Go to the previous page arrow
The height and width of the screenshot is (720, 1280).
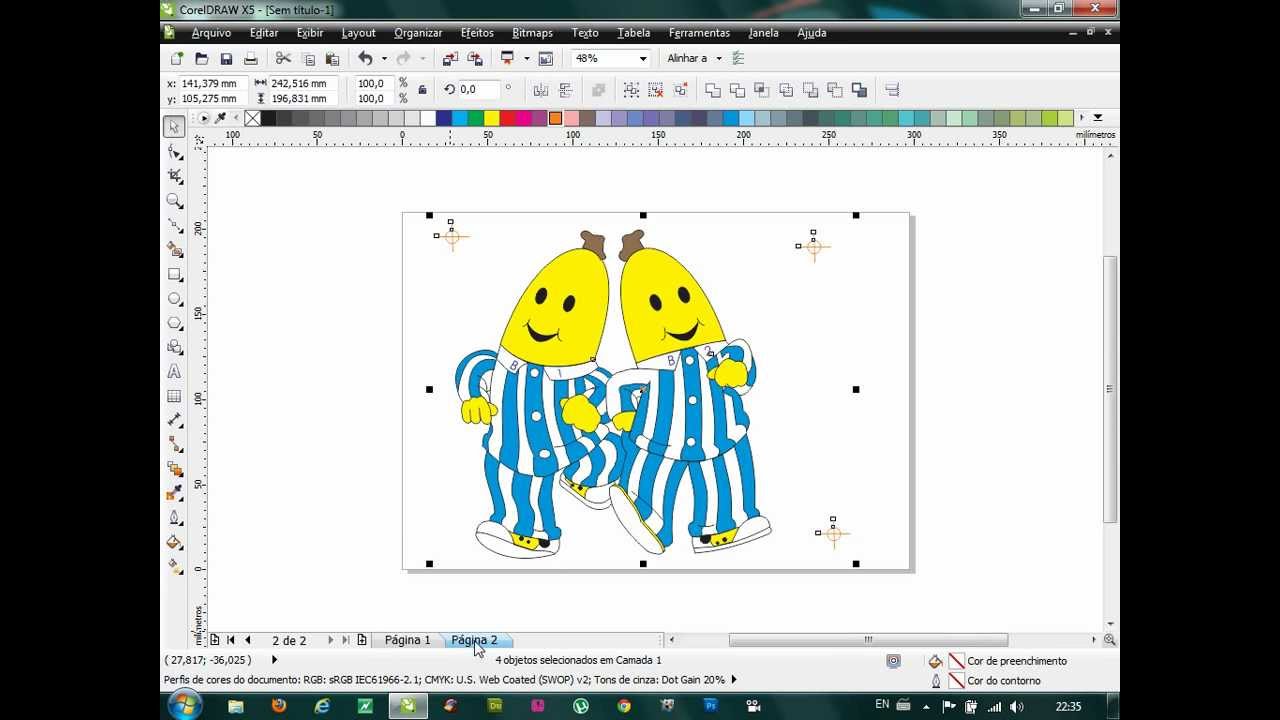248,640
